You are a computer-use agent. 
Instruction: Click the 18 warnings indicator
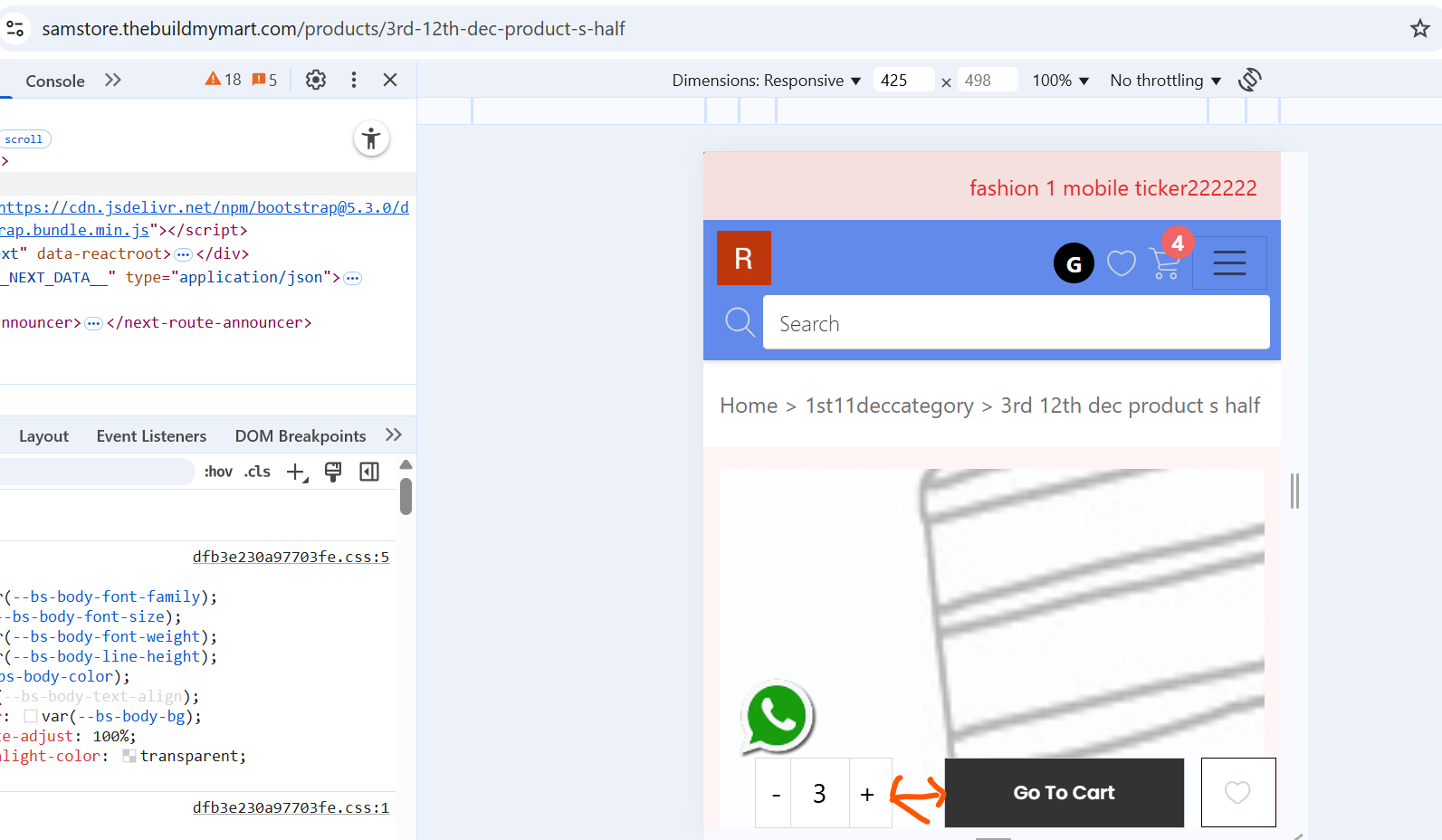click(x=224, y=80)
